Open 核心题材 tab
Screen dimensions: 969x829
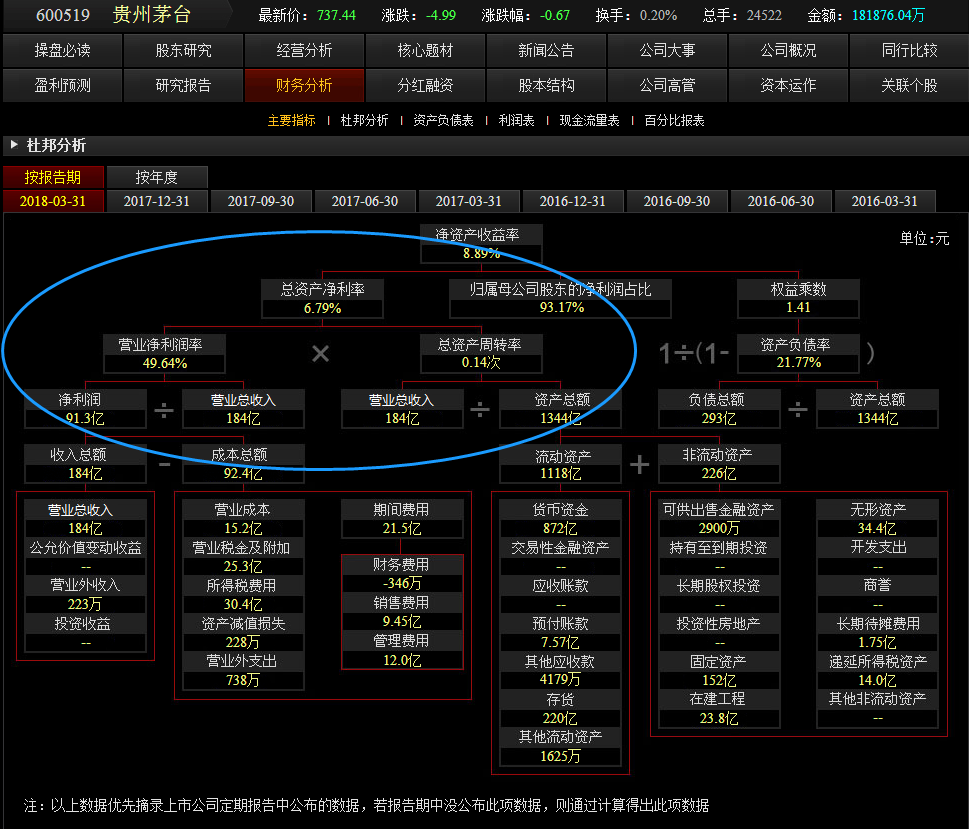pyautogui.click(x=425, y=50)
